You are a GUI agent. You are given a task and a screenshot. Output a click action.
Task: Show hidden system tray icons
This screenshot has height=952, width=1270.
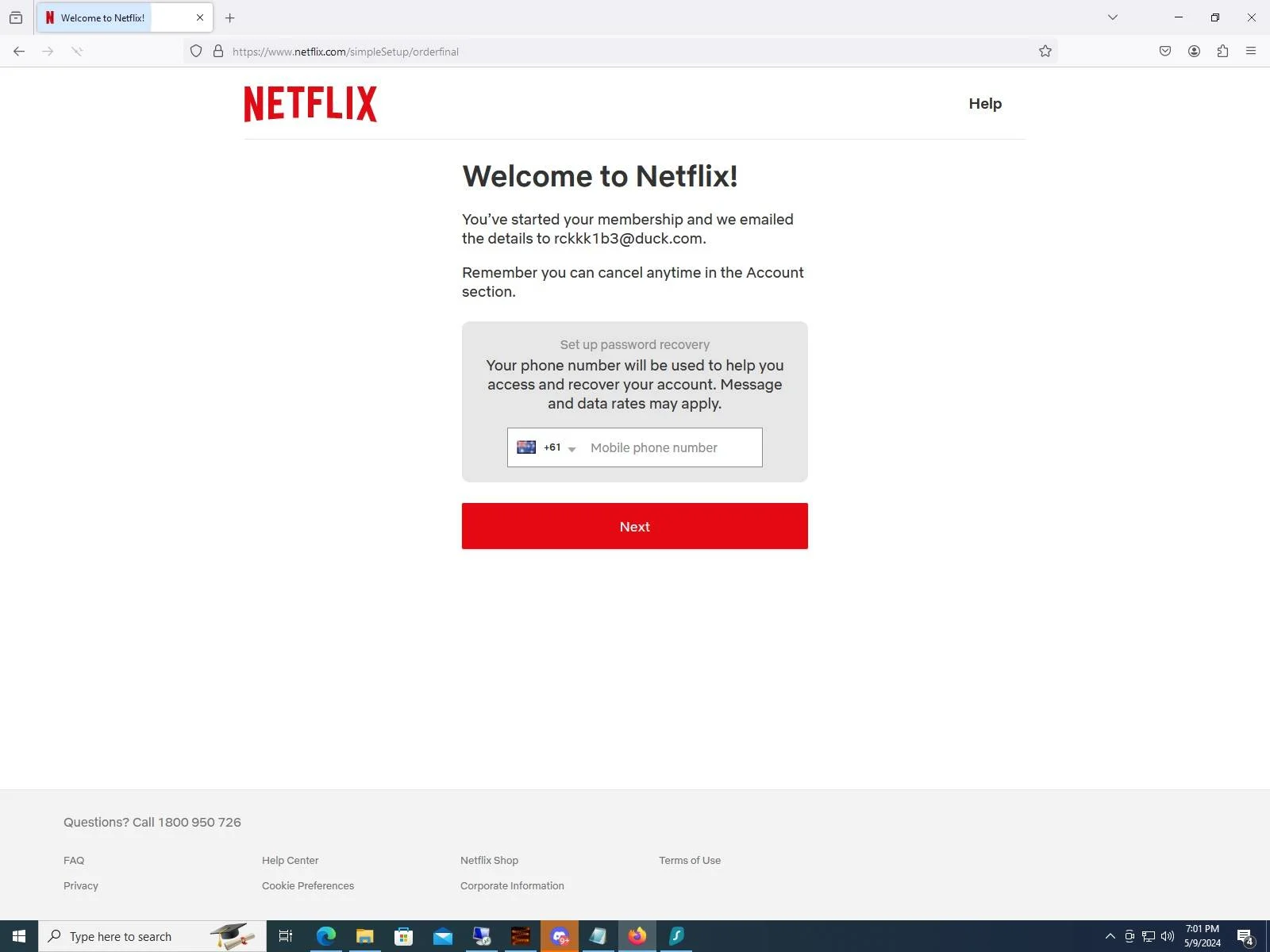pos(1110,936)
